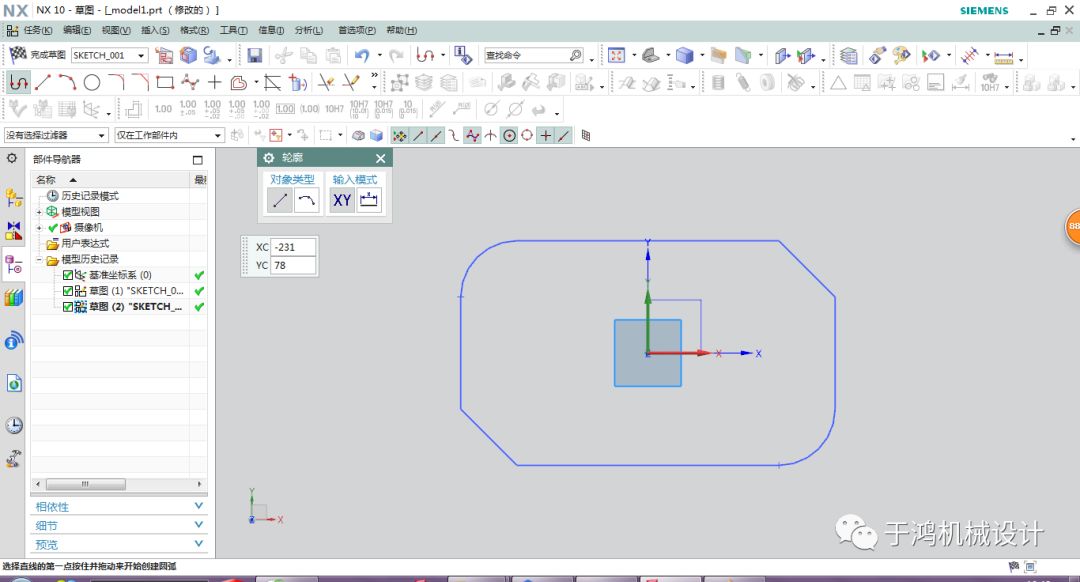Click the shaded blue cube rendering icon
The height and width of the screenshot is (582, 1080).
(x=684, y=55)
